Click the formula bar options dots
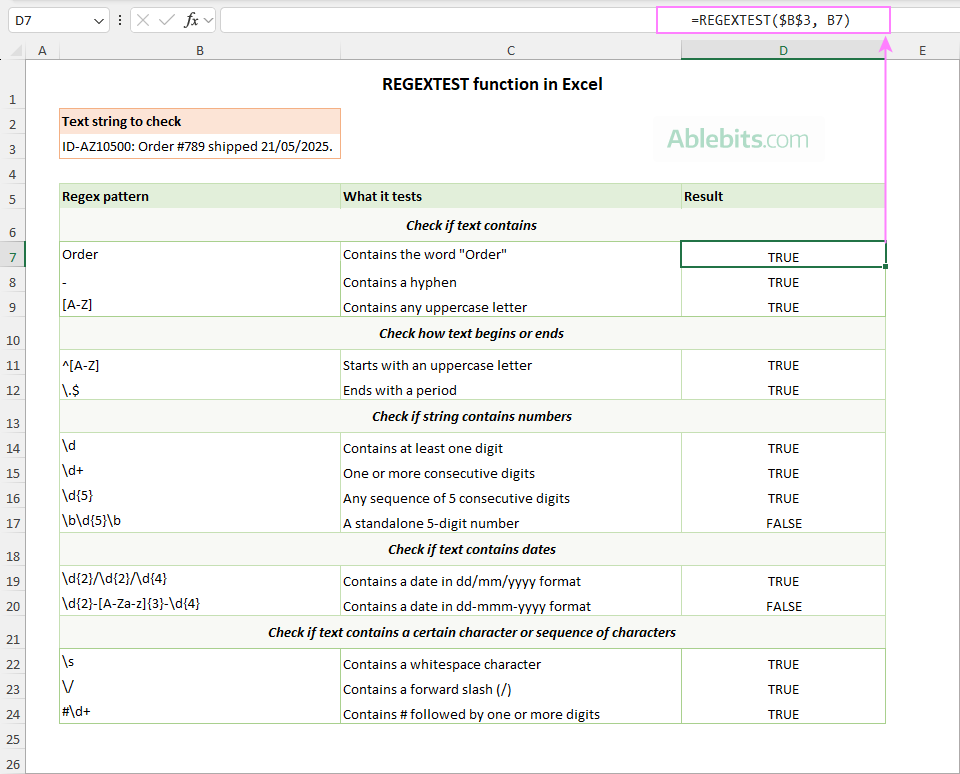Screen dimensions: 960x774 120,20
